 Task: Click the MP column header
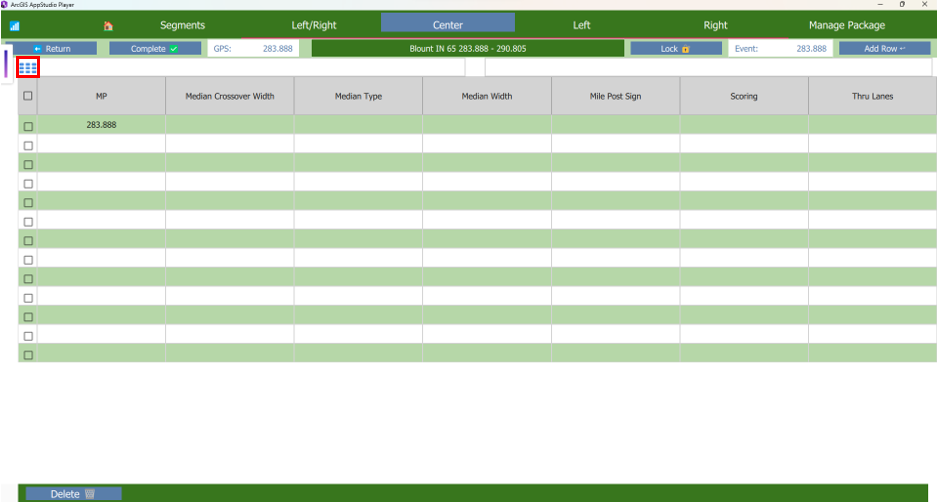[x=102, y=96]
